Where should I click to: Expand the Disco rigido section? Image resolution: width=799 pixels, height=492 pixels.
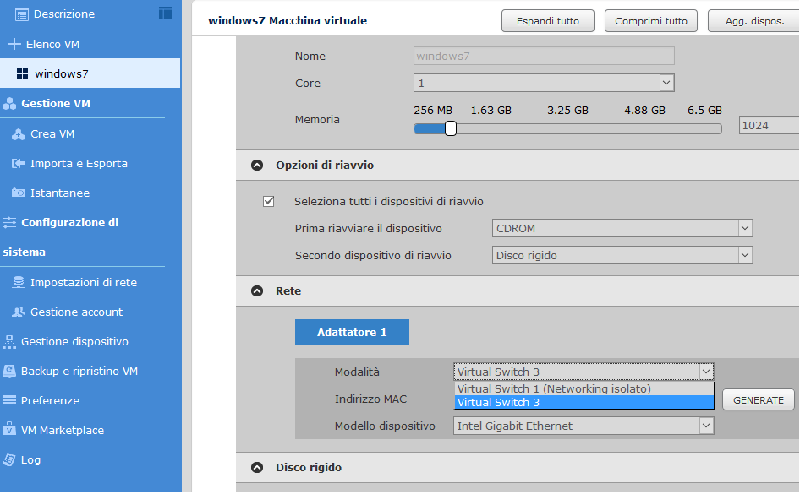click(257, 467)
